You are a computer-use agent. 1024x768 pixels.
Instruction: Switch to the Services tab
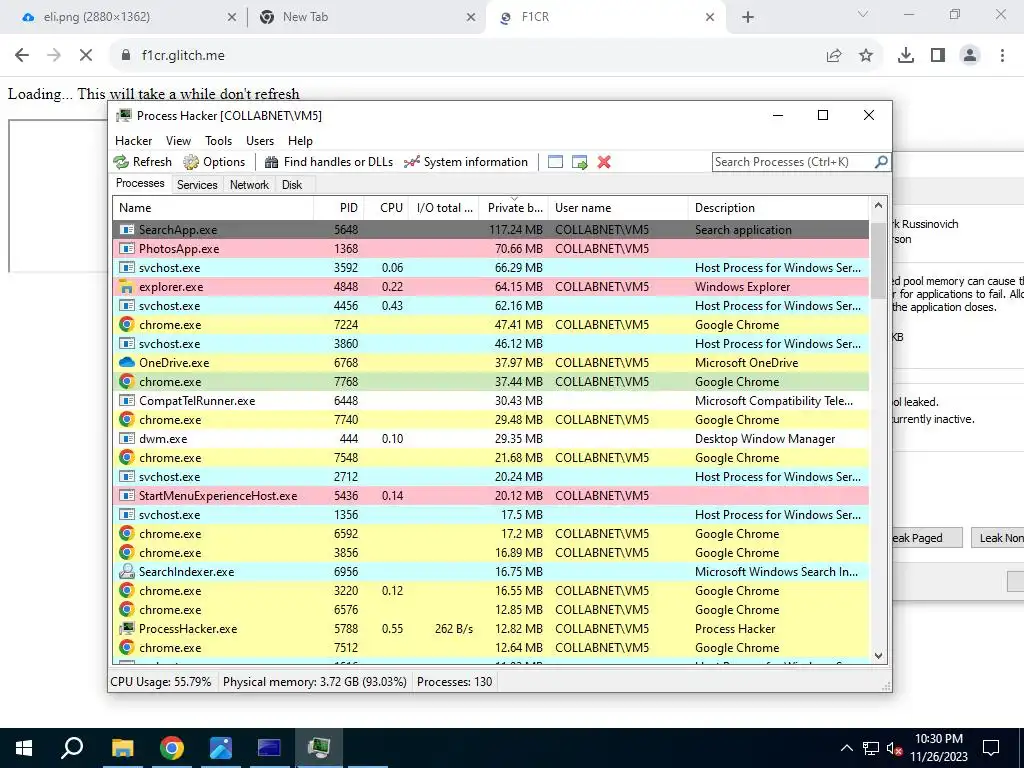pos(197,185)
